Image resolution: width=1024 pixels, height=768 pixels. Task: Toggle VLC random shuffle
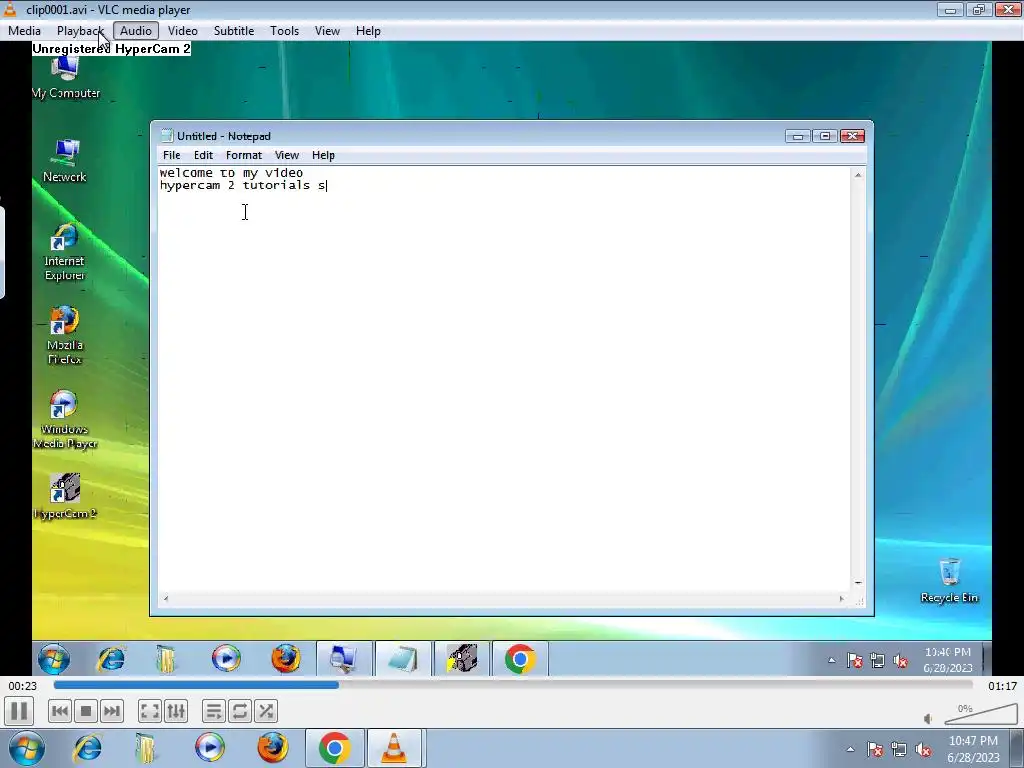[x=266, y=711]
